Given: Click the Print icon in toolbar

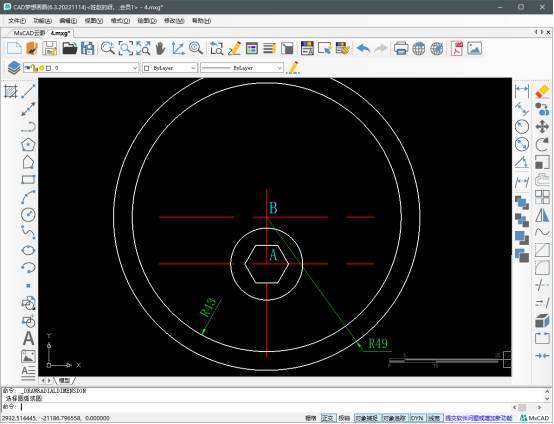Looking at the screenshot, I should pos(401,48).
